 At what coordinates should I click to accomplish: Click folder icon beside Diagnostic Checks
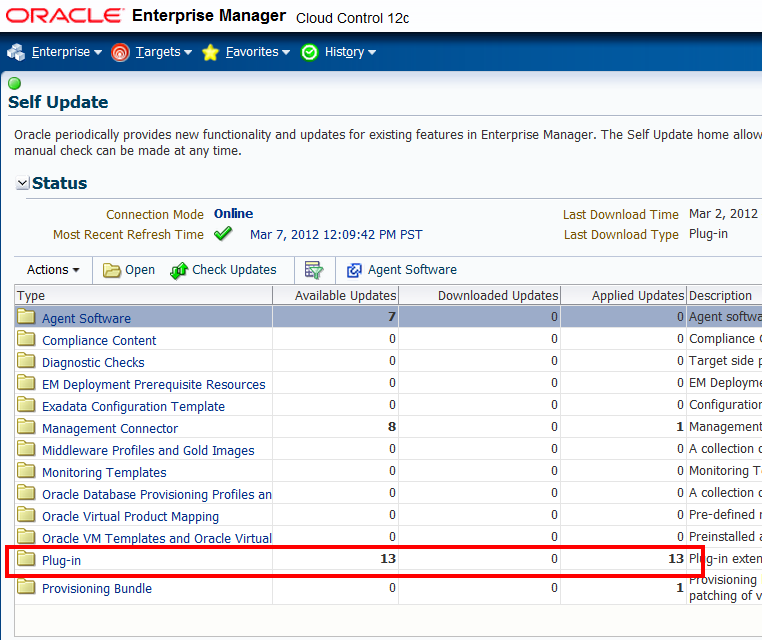pyautogui.click(x=26, y=361)
